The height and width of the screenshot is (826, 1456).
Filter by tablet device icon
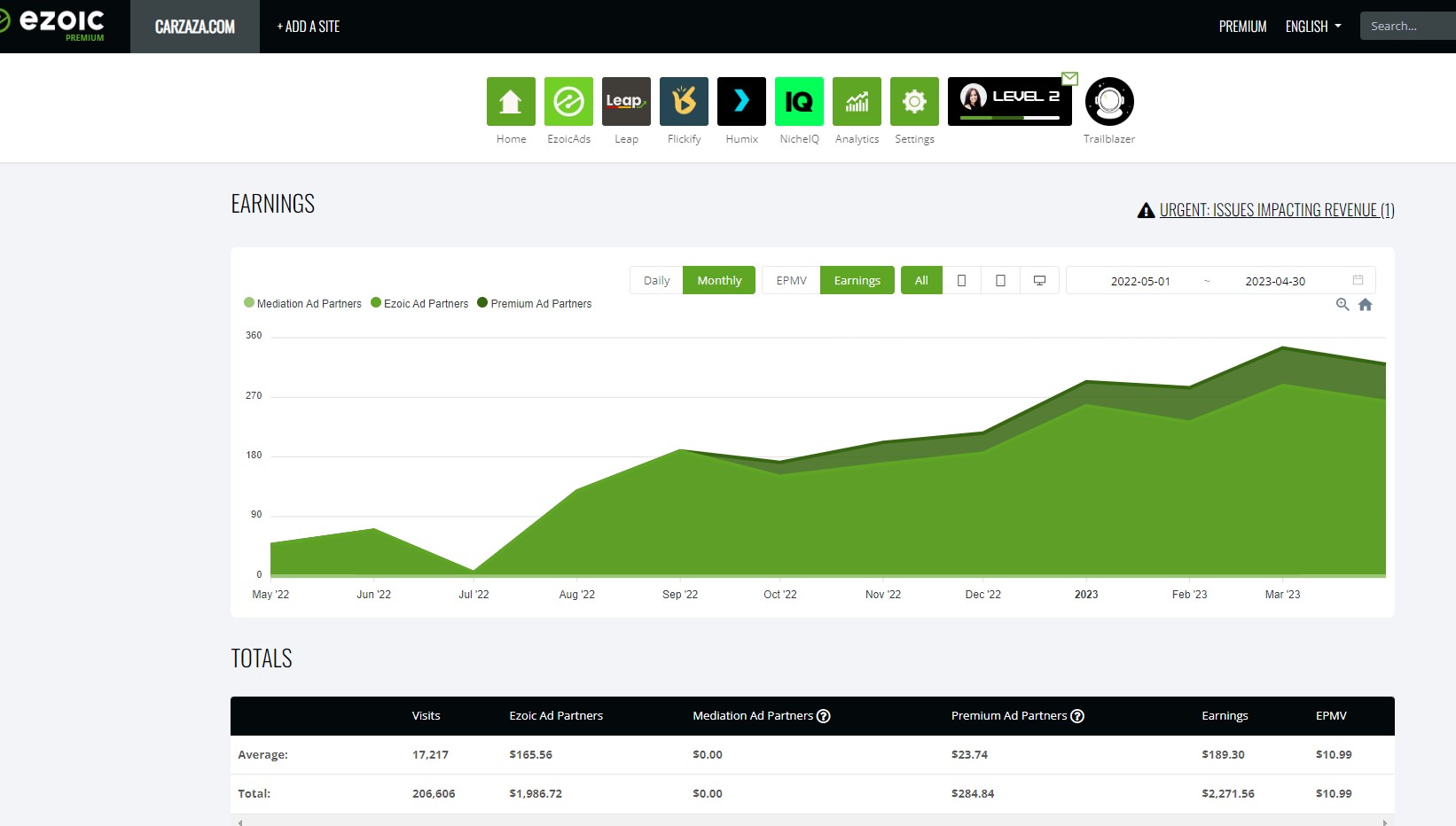1000,280
